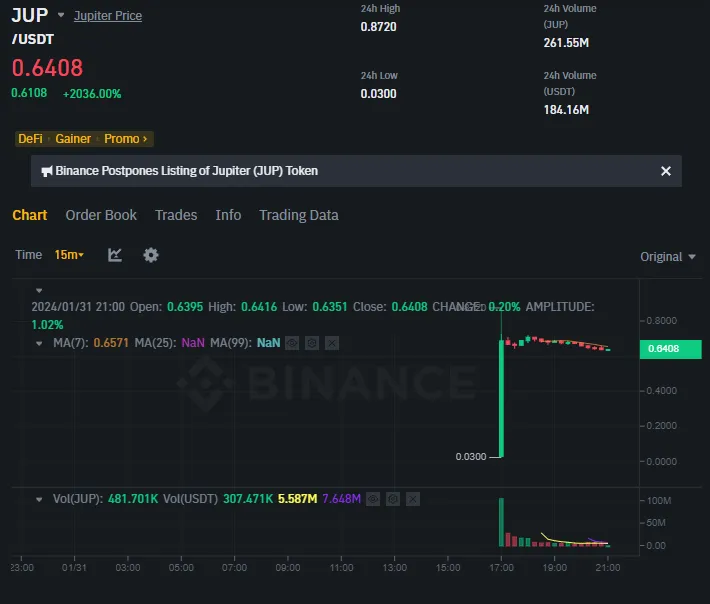Expand the JUP pair selector arrow
This screenshot has height=604, width=710.
click(61, 15)
